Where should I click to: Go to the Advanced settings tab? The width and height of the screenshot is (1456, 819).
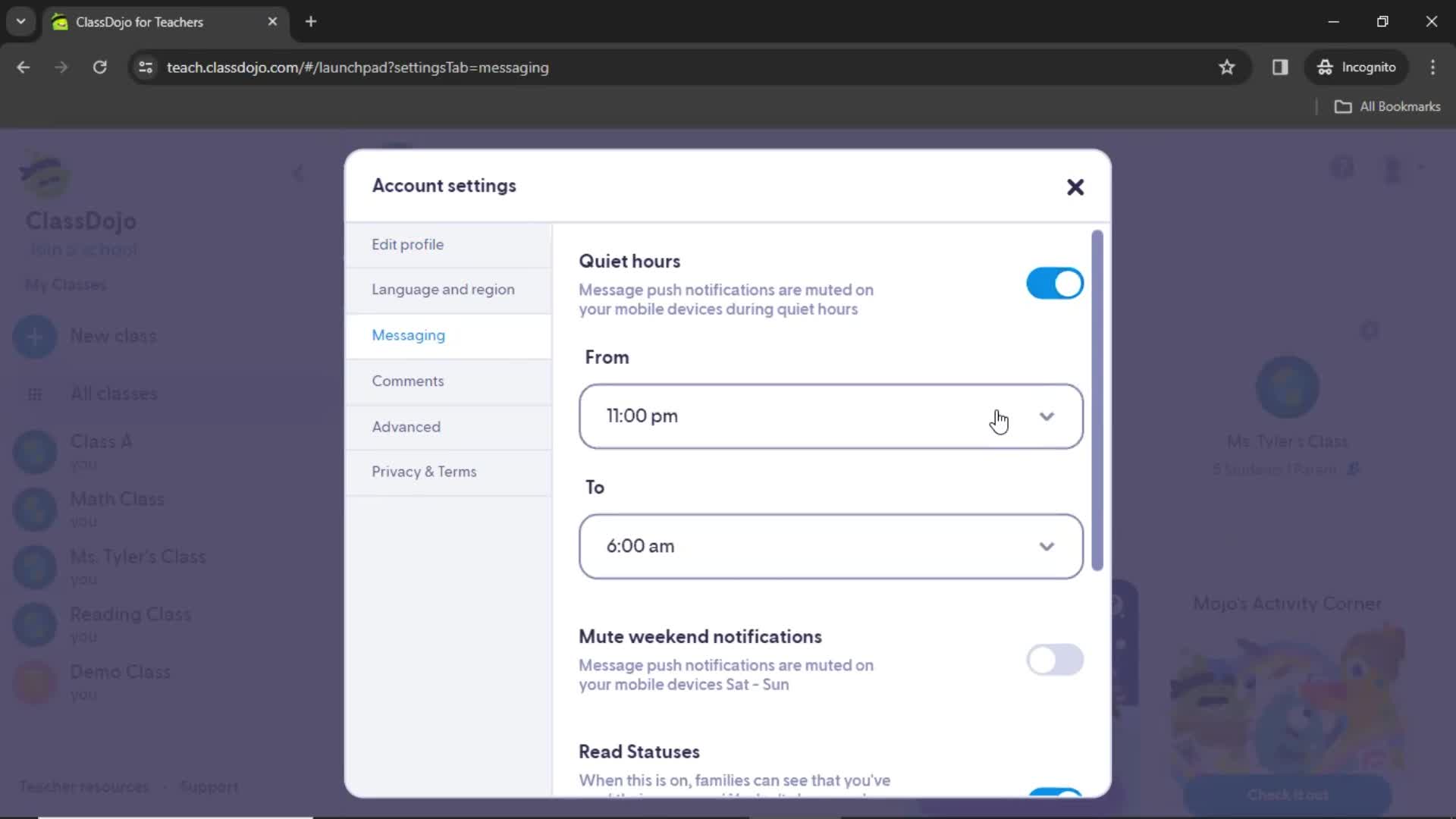448,427
